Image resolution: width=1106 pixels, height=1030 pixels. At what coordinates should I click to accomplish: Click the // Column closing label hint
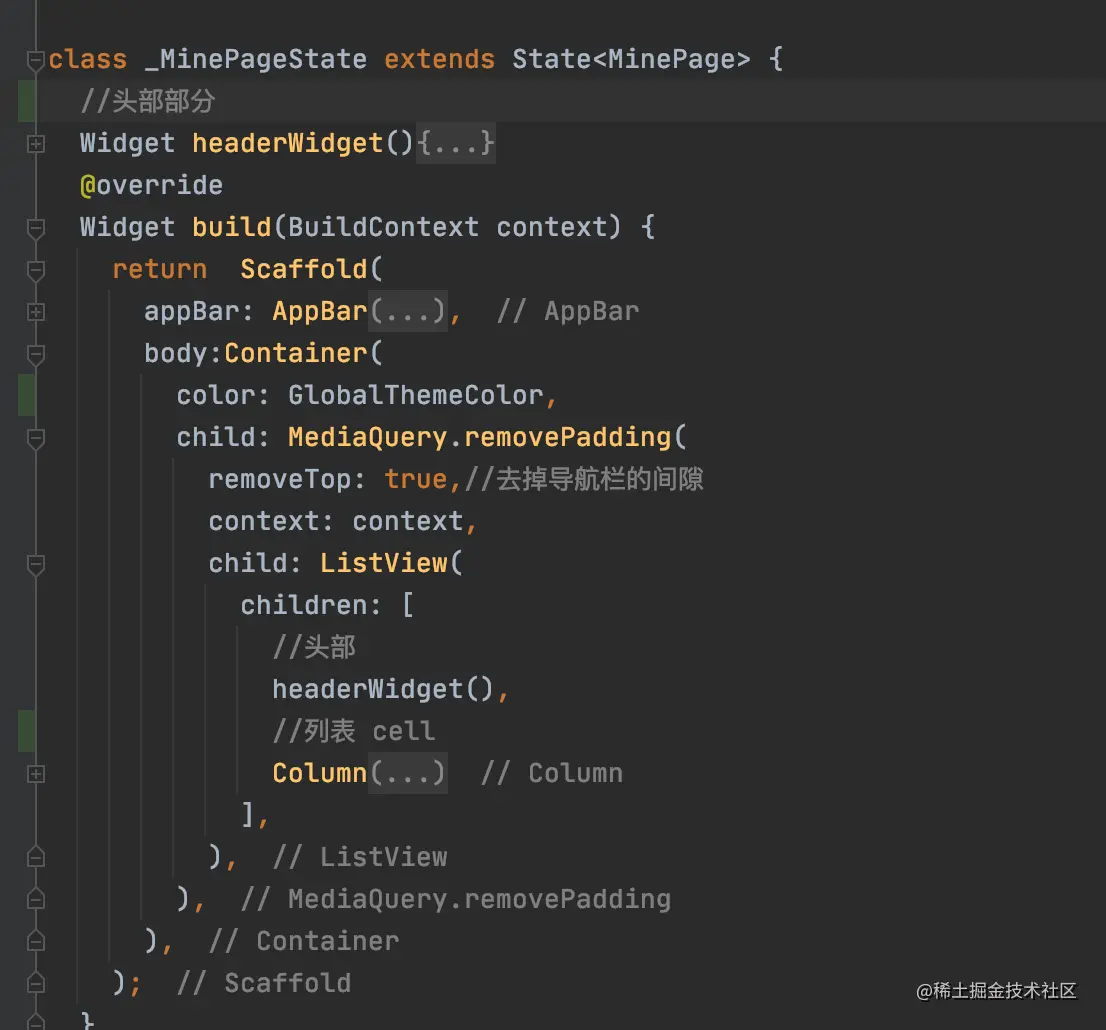coord(552,773)
